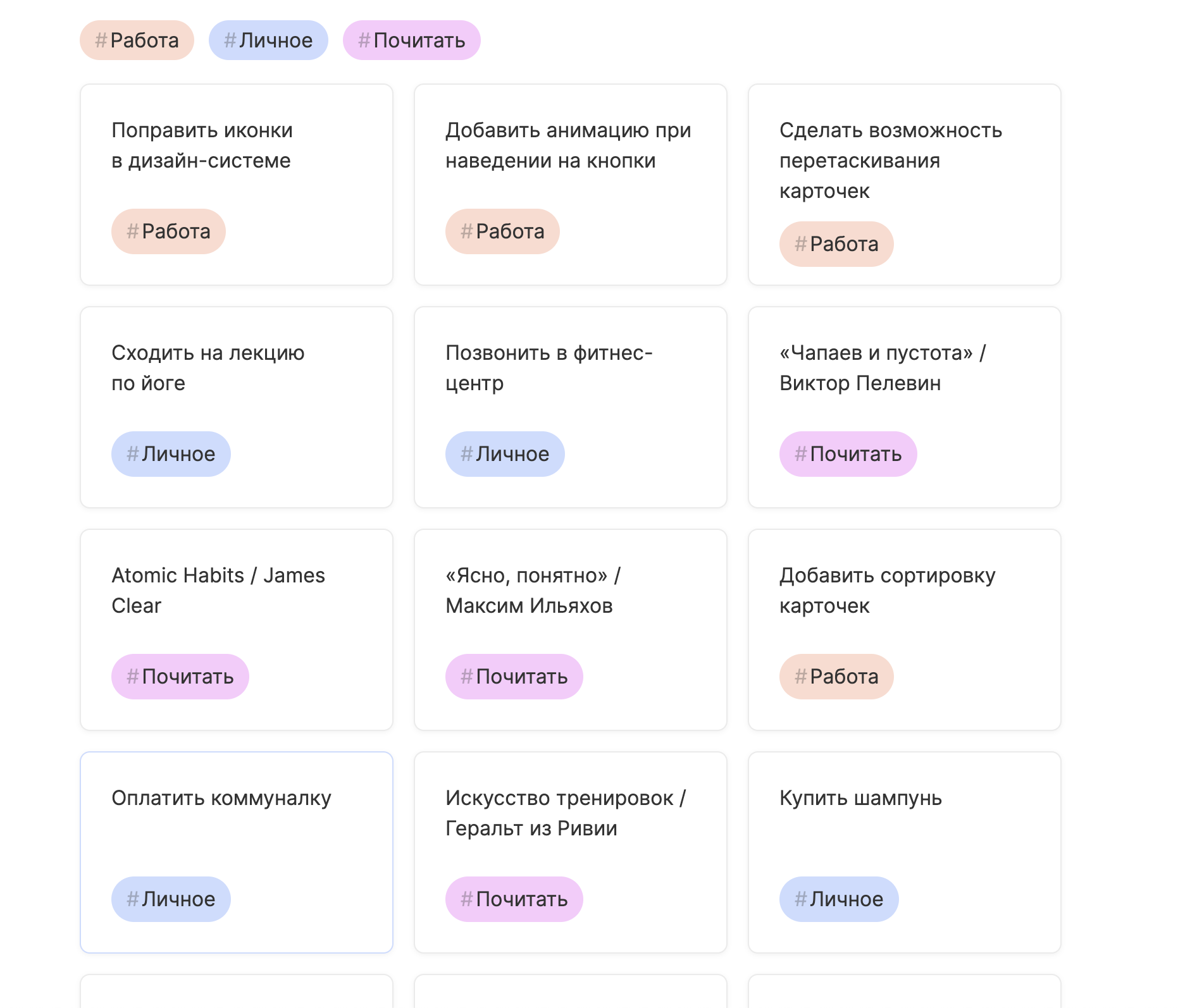Click #Личное tag on «Купить шампунь» card

pyautogui.click(x=838, y=899)
